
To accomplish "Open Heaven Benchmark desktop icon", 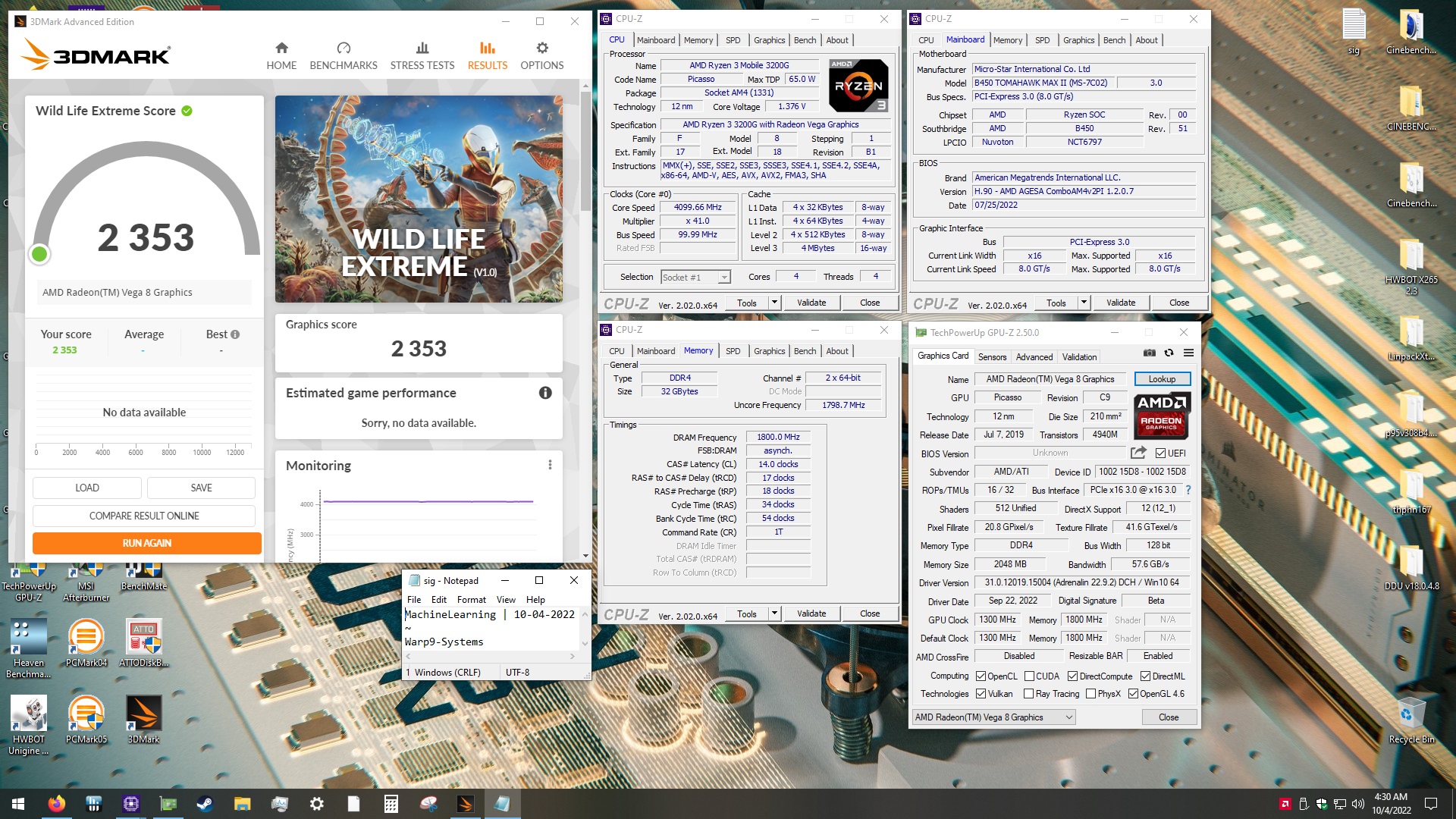I will [x=29, y=648].
